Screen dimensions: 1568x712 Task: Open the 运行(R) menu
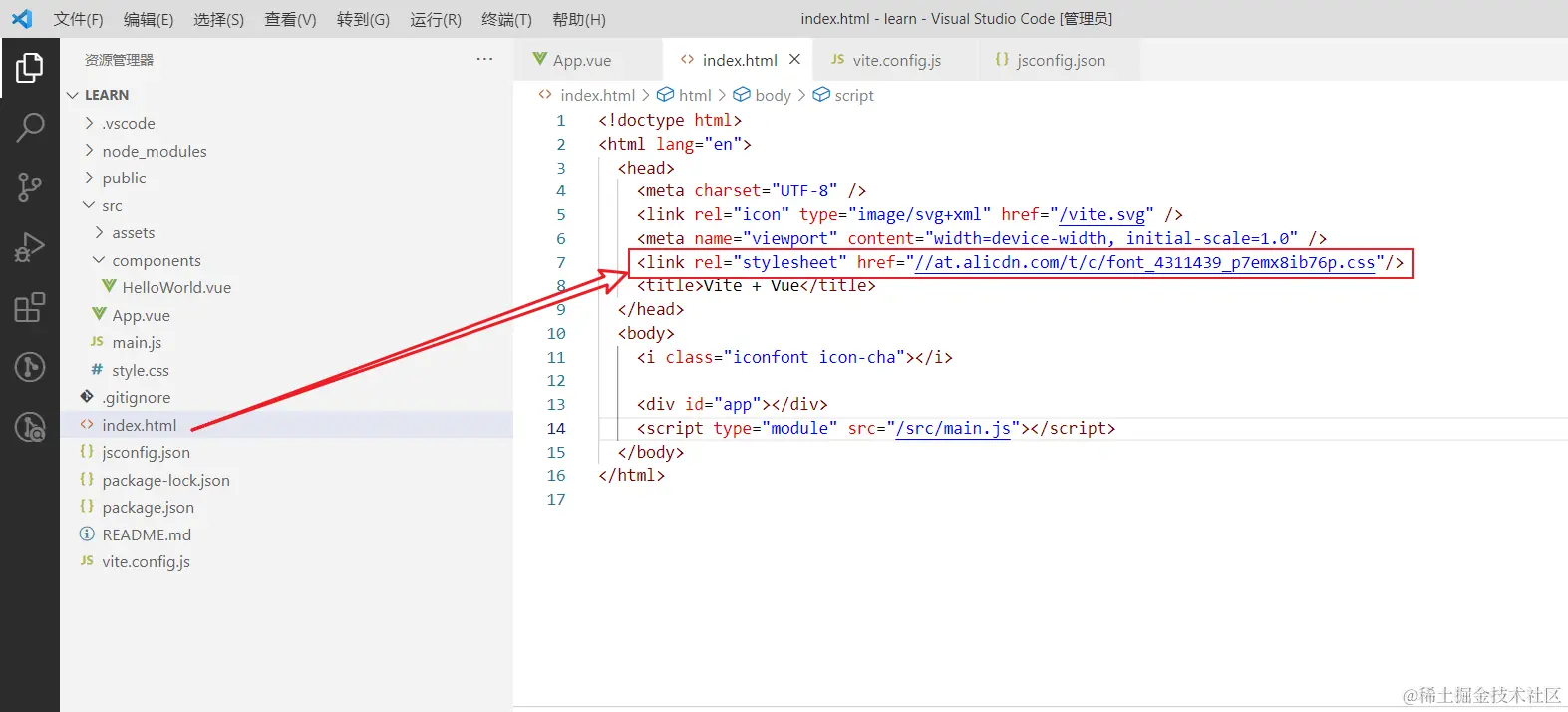tap(436, 19)
